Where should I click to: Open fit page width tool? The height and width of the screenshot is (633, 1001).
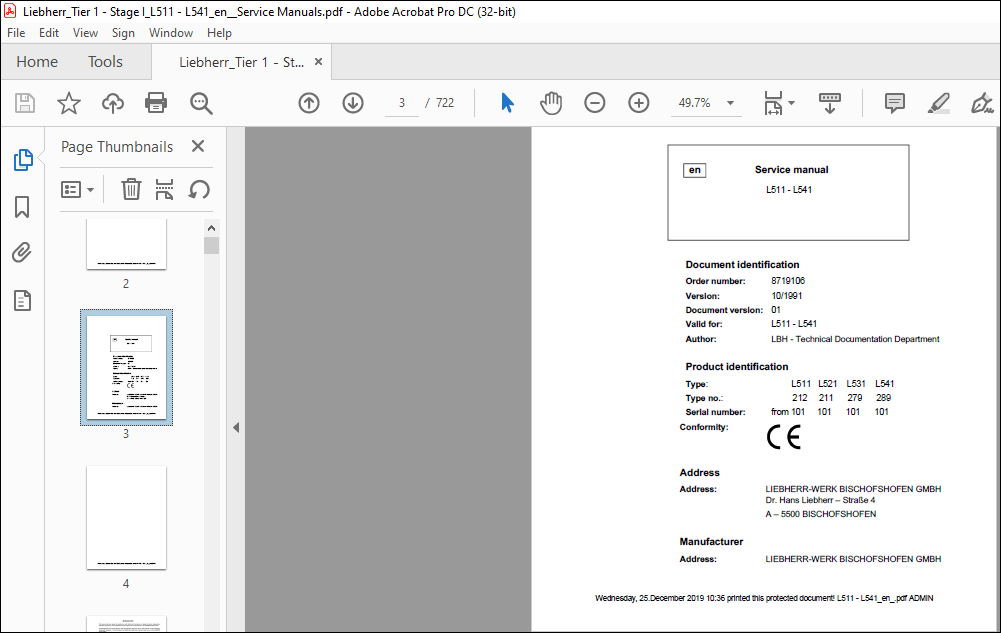(773, 103)
